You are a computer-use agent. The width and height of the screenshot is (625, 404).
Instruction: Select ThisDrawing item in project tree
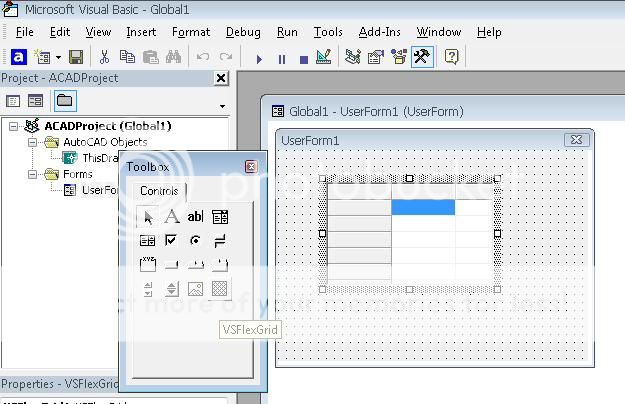coord(100,158)
